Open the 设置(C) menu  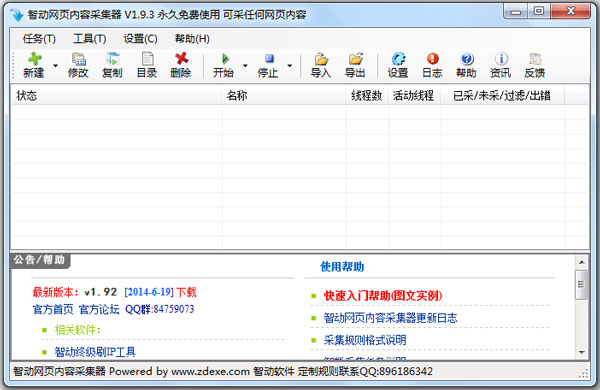click(140, 39)
